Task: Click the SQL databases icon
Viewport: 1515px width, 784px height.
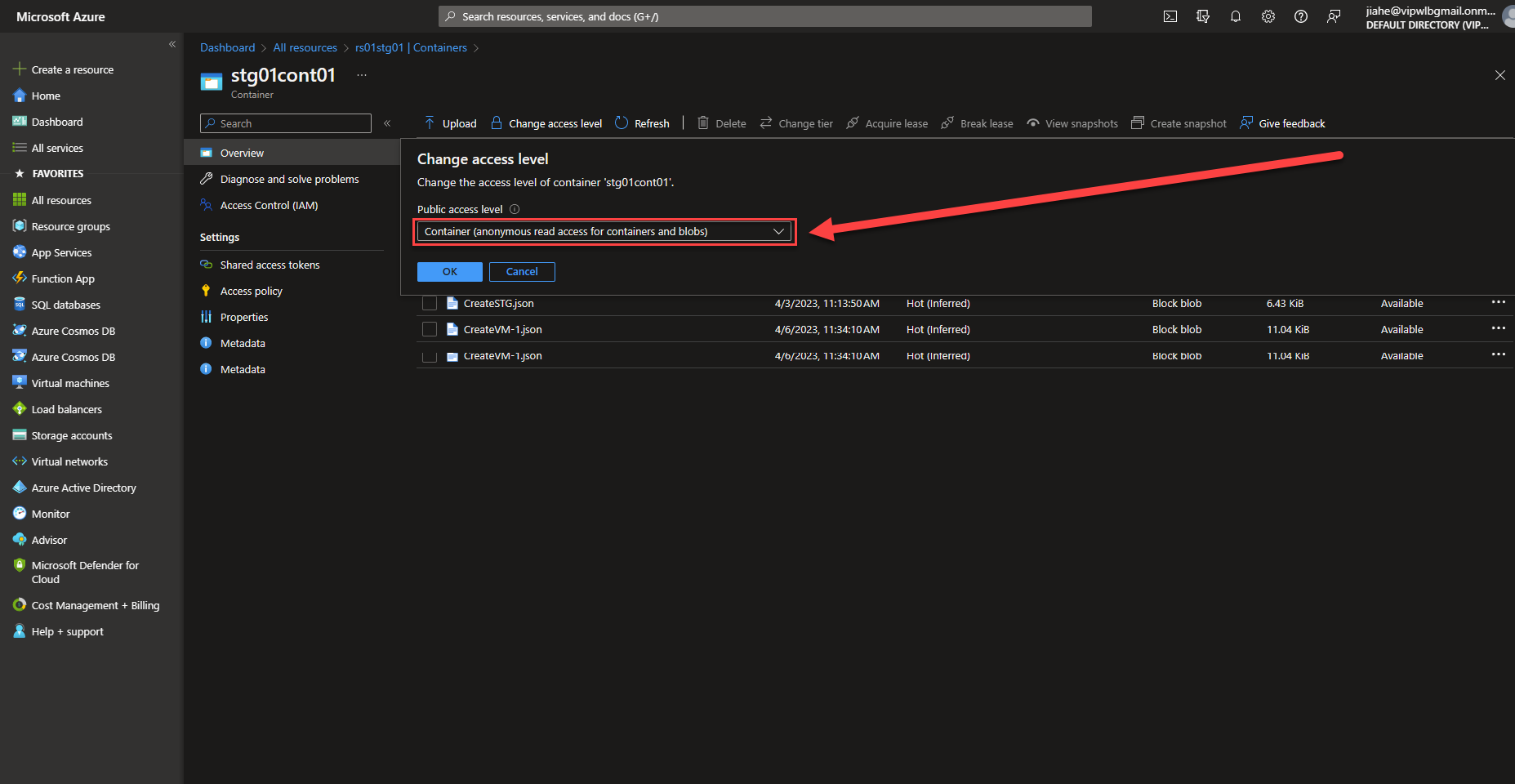Action: 20,305
